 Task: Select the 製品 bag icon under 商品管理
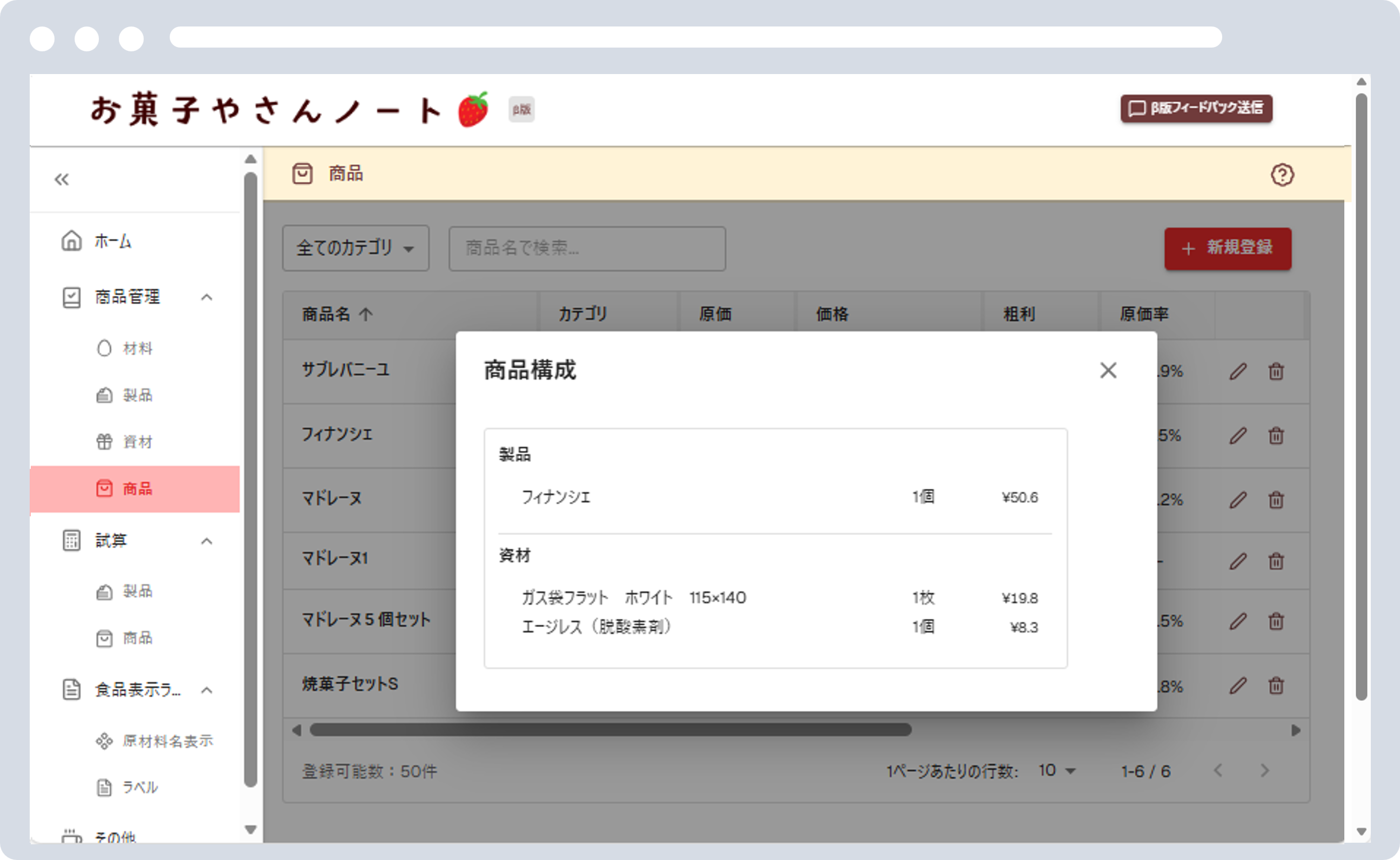[x=105, y=395]
